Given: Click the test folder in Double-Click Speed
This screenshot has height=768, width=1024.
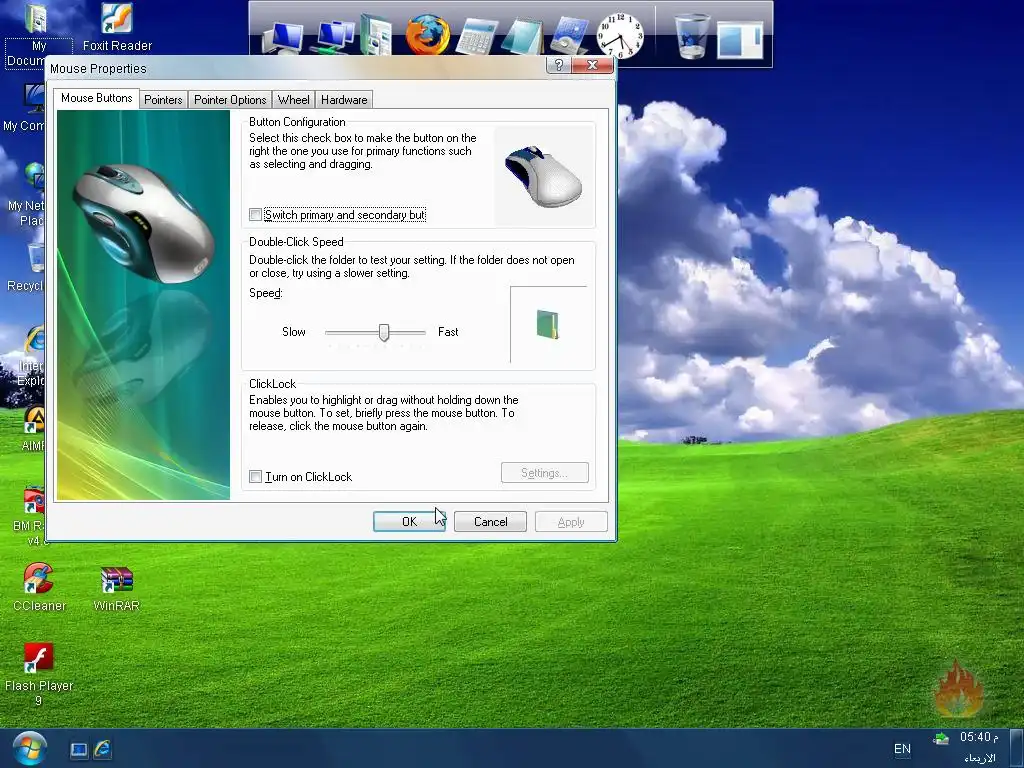Looking at the screenshot, I should pyautogui.click(x=547, y=325).
